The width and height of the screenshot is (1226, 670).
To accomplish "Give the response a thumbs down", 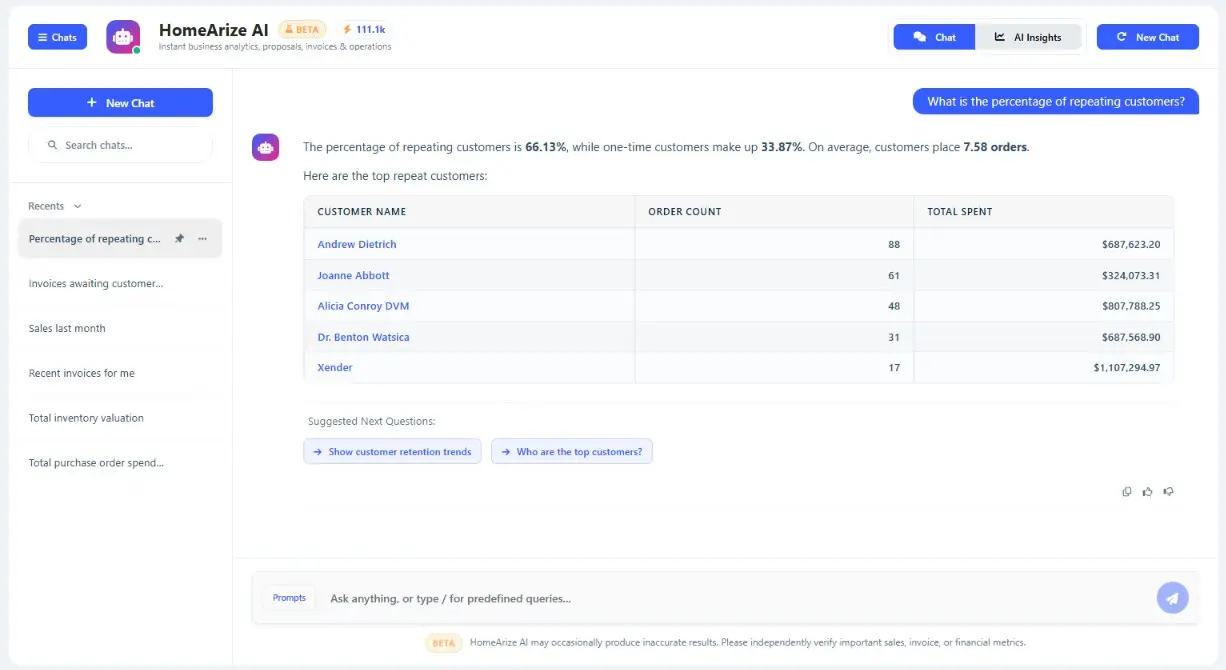I will point(1168,492).
